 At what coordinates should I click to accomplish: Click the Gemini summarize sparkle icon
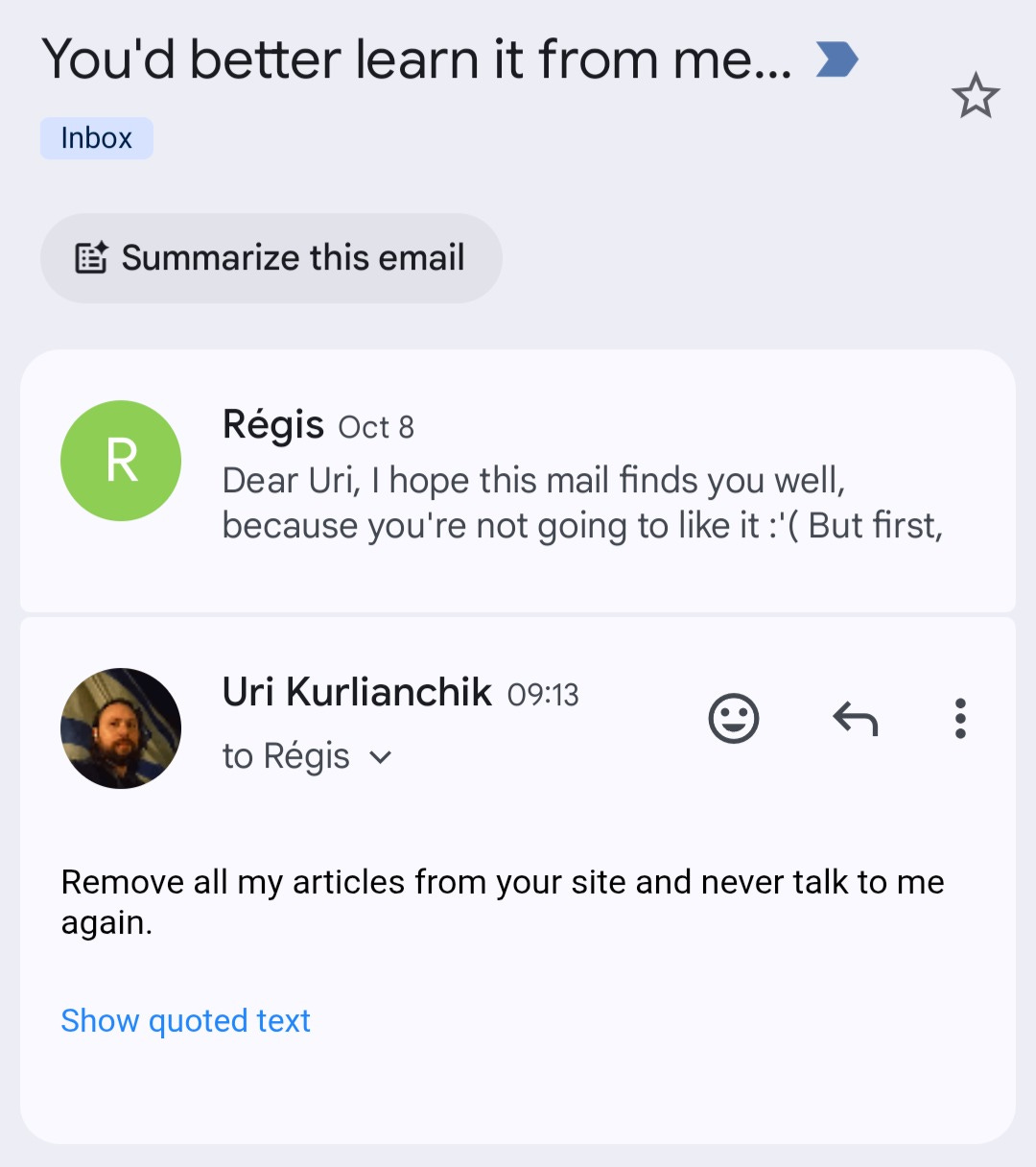(x=90, y=256)
